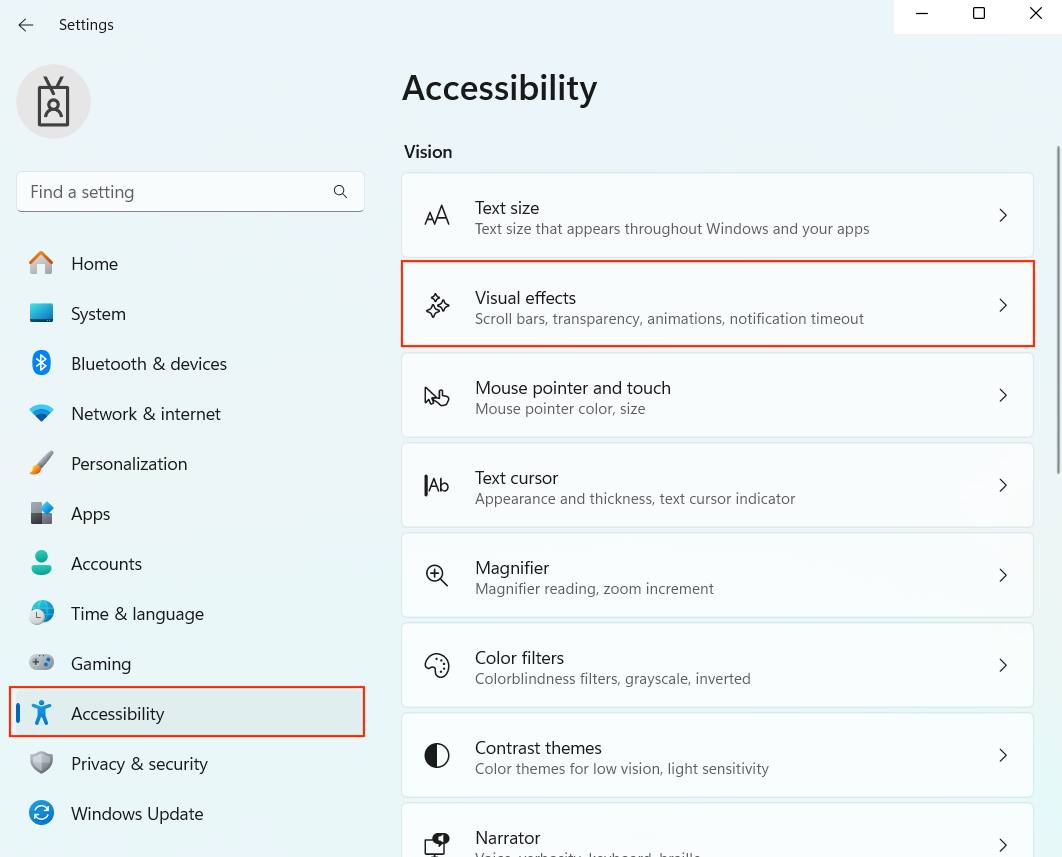Screen dimensions: 1062x857
Task: Click the Bluetooth logo icon
Action: coord(41,363)
